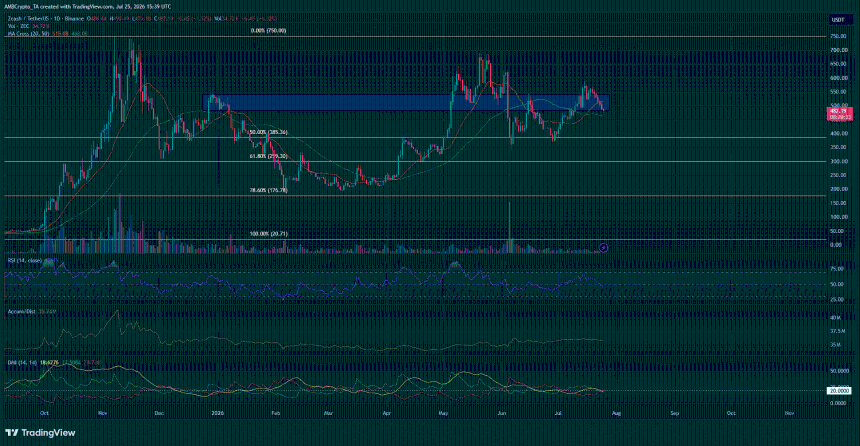Click the 350.00 price axis label
The width and height of the screenshot is (860, 446).
838,148
